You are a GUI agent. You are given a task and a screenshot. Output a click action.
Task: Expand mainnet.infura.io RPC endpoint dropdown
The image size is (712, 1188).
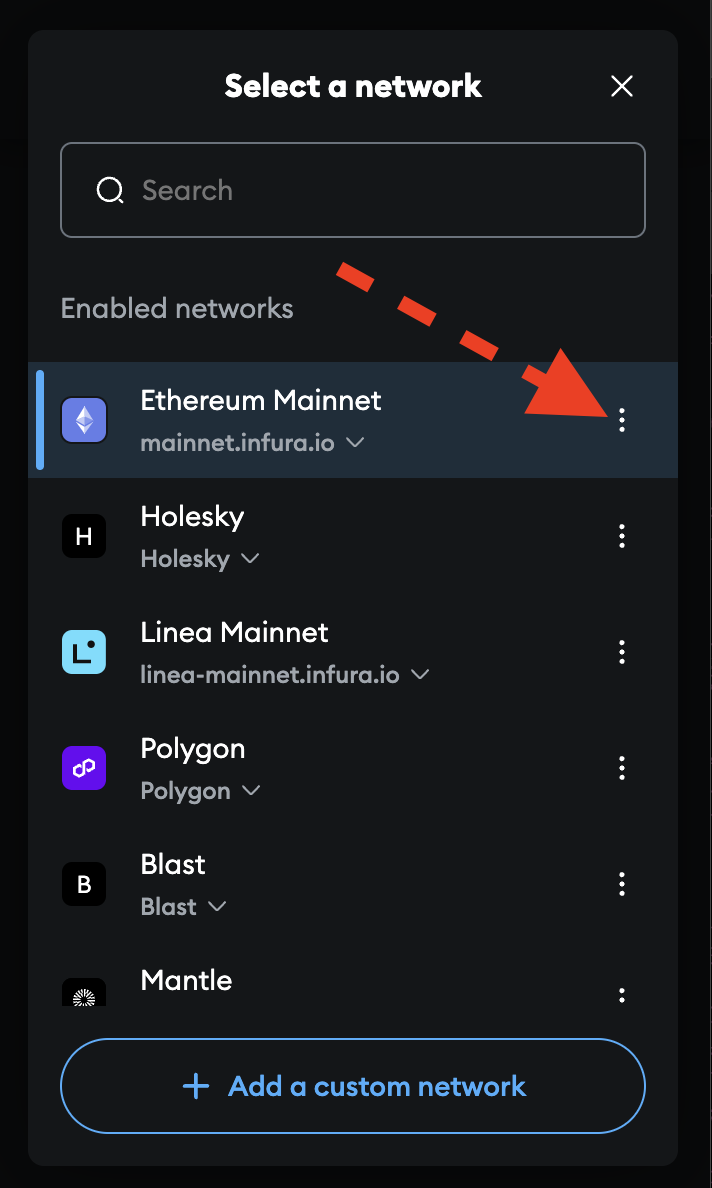coord(354,443)
